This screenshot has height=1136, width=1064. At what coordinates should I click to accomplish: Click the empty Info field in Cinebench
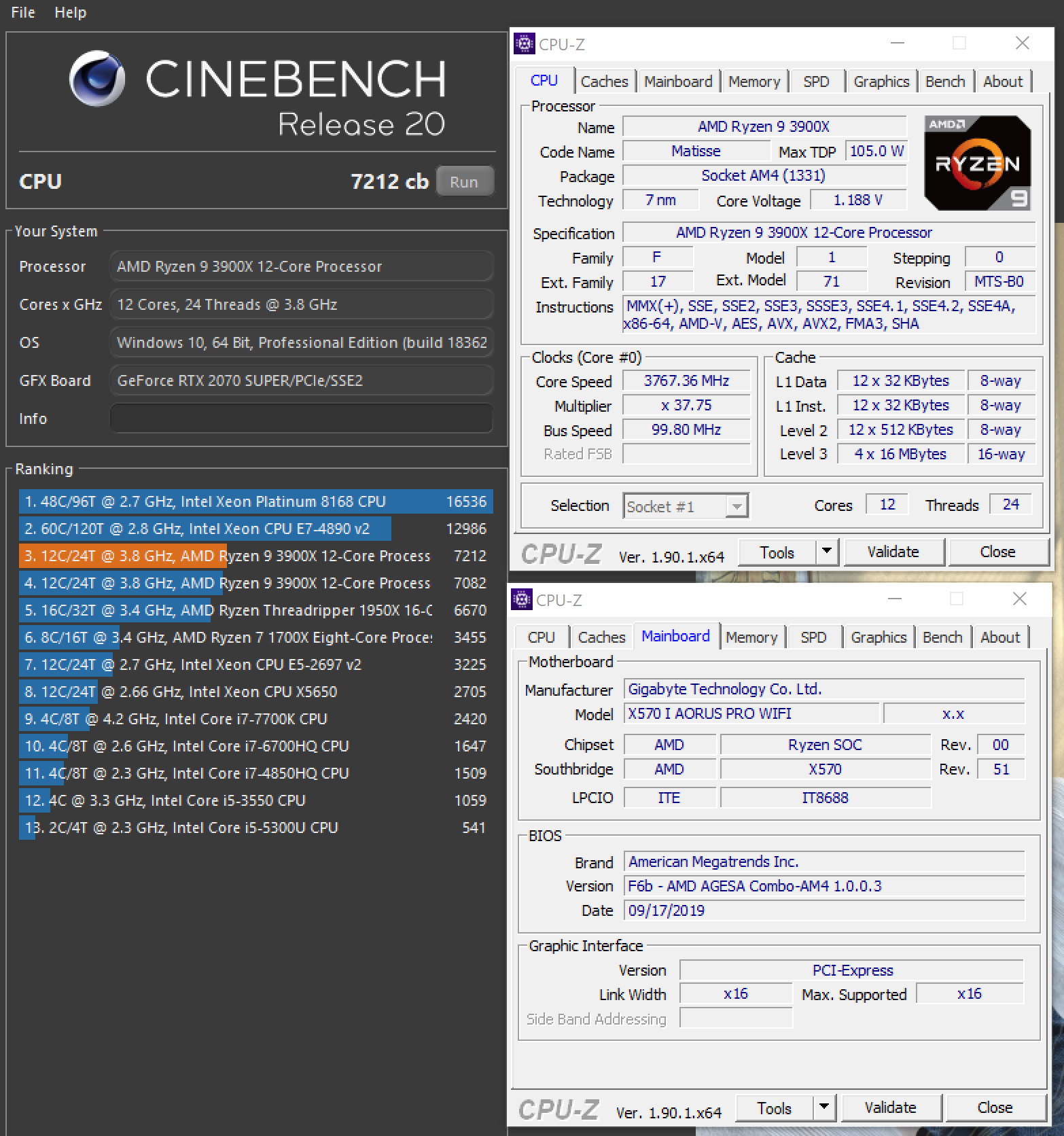301,419
